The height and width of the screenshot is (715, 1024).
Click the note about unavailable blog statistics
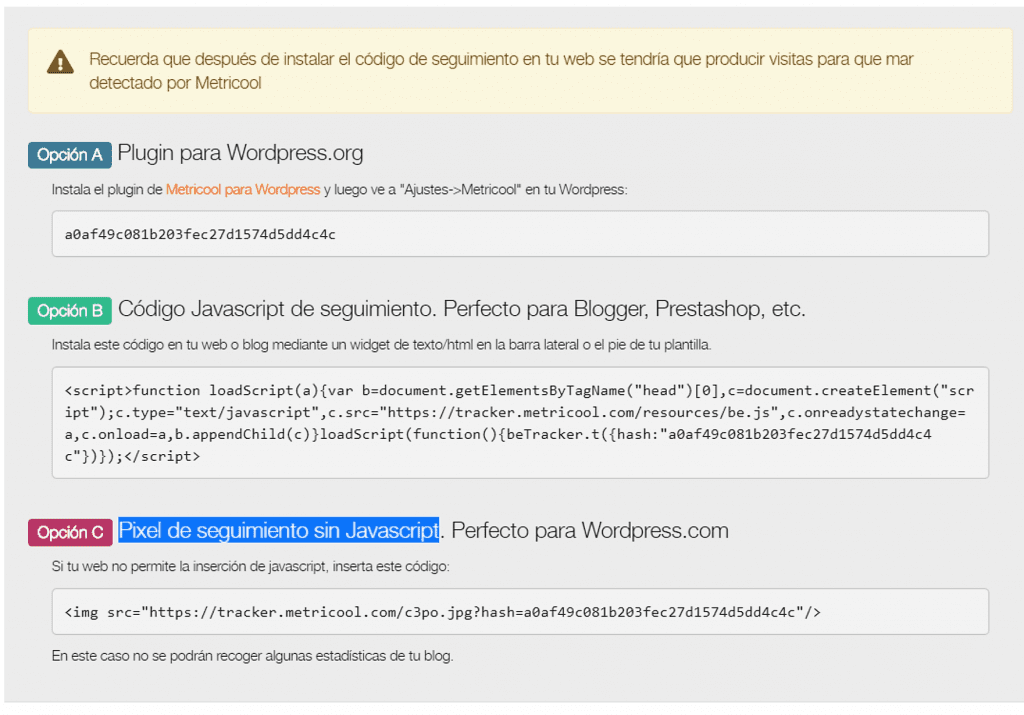point(252,657)
